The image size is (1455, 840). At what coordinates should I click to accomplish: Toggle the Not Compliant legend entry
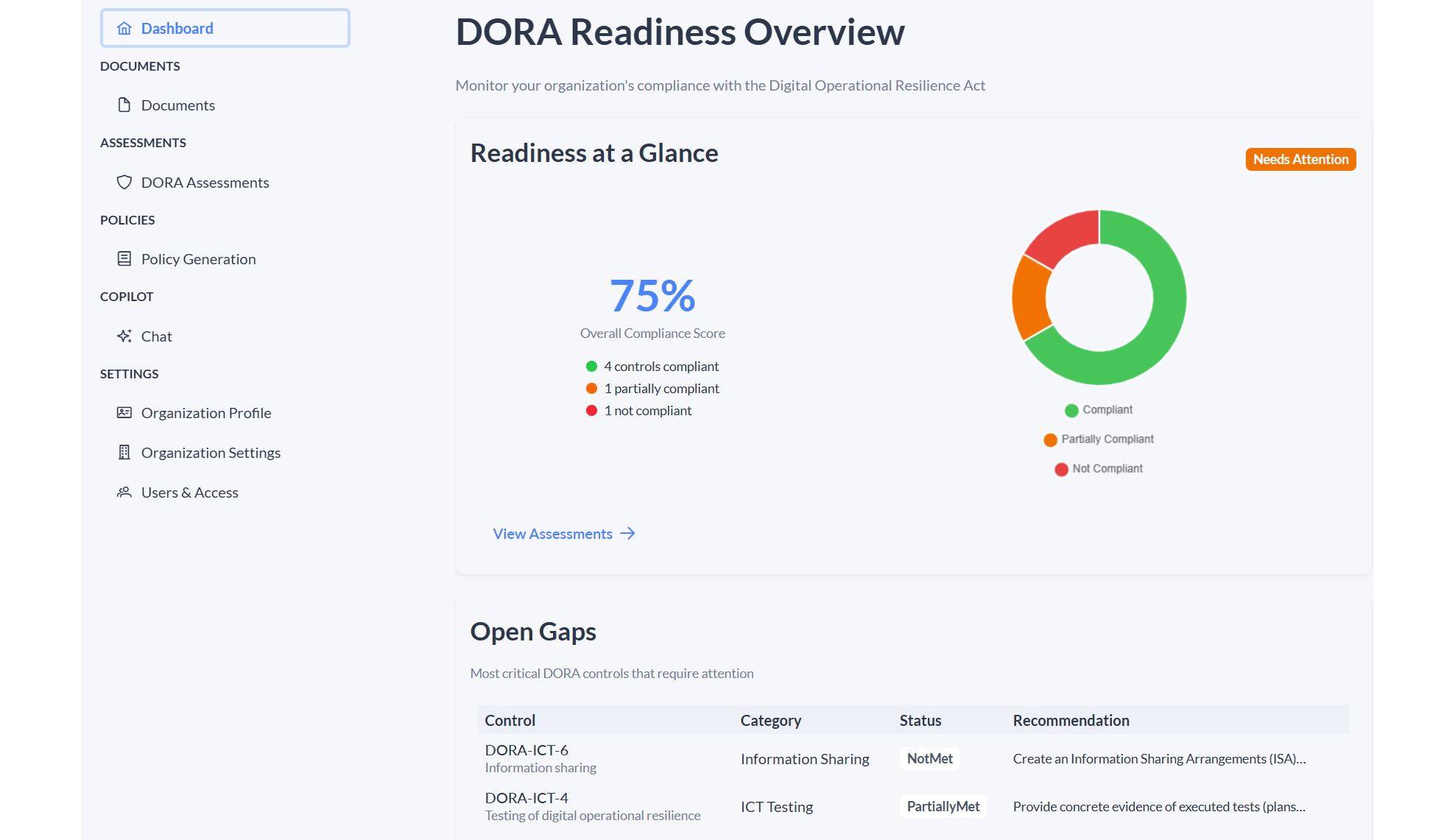pyautogui.click(x=1097, y=468)
